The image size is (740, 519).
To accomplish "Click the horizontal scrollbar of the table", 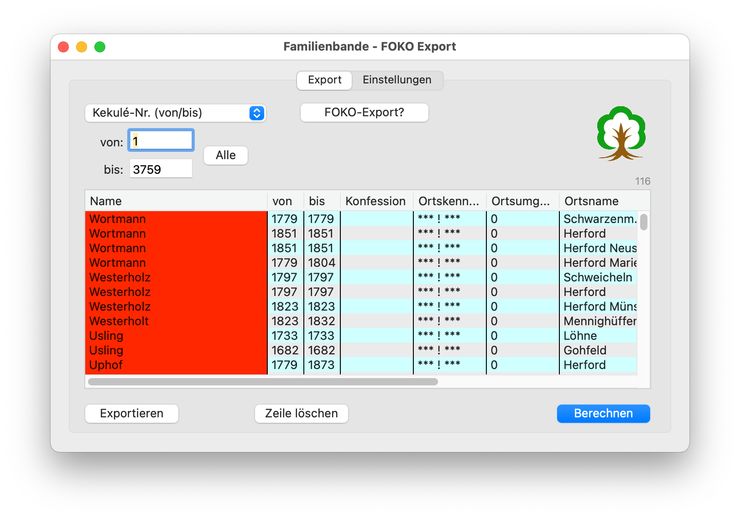I will coord(262,381).
